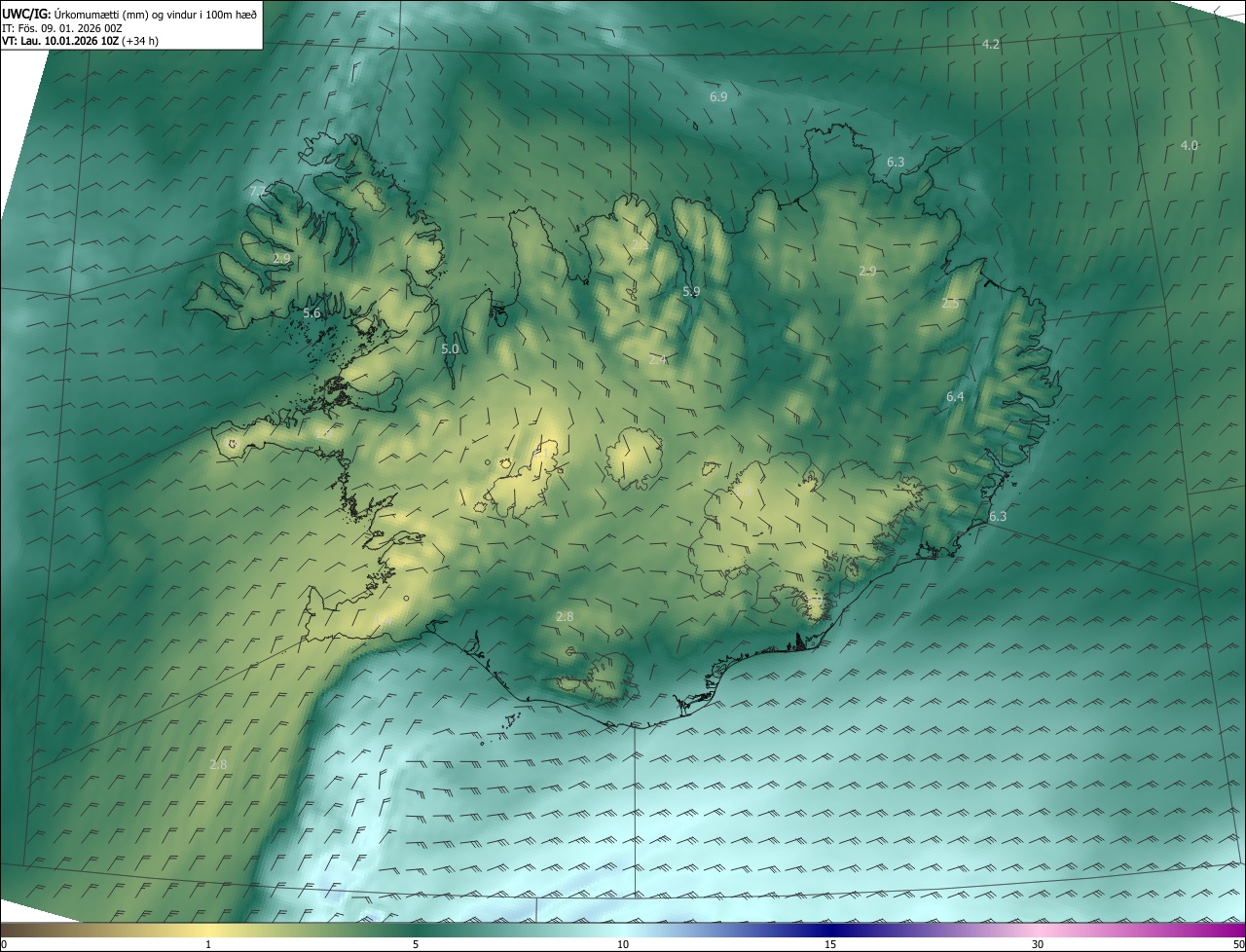The image size is (1246, 952).
Task: Click the 5.6 value on the map
Action: click(x=311, y=312)
